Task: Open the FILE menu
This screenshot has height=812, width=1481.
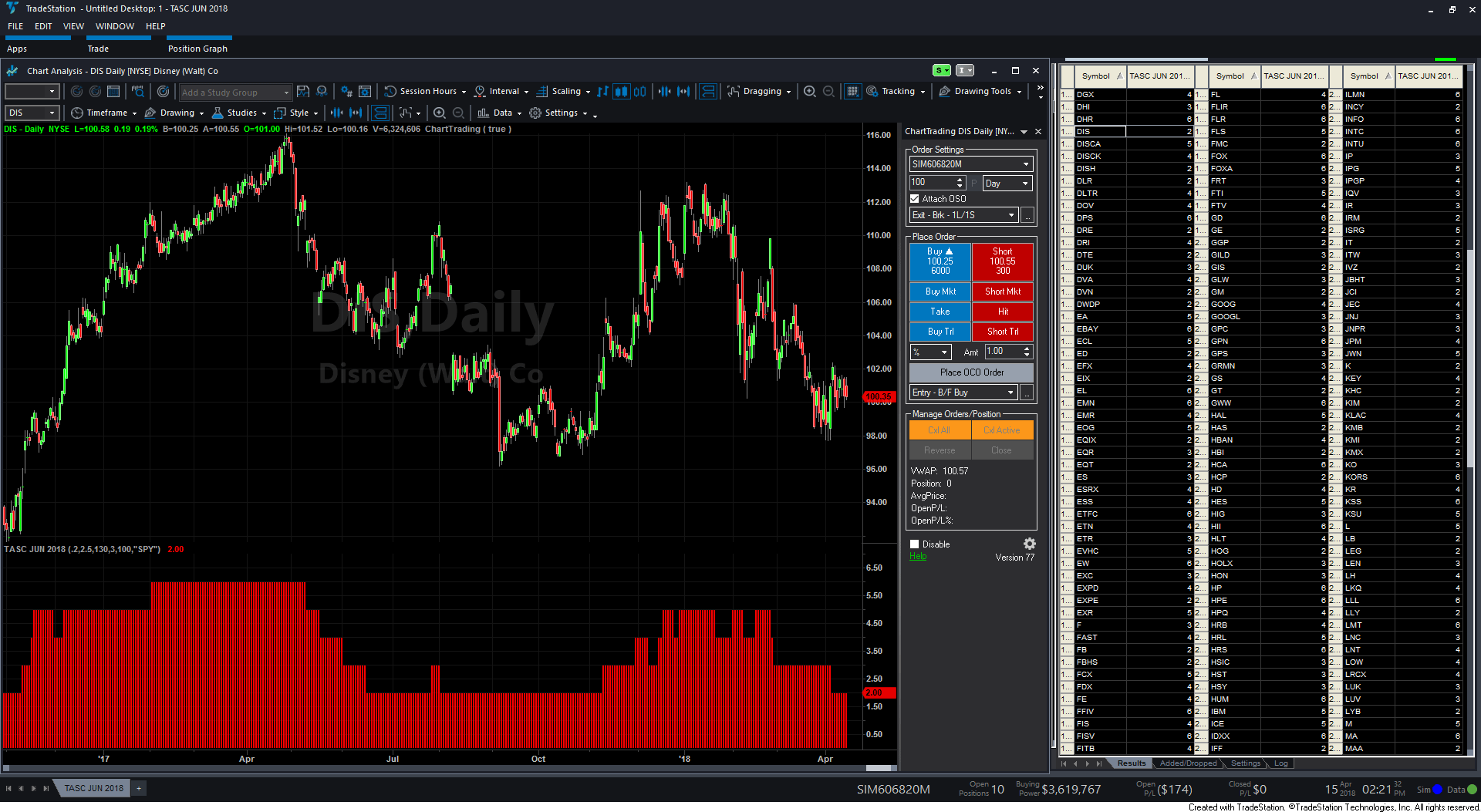Action: click(x=15, y=26)
